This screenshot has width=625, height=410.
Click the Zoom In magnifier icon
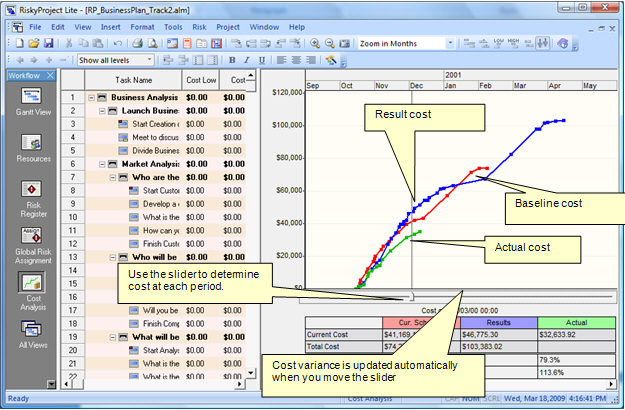click(x=314, y=44)
